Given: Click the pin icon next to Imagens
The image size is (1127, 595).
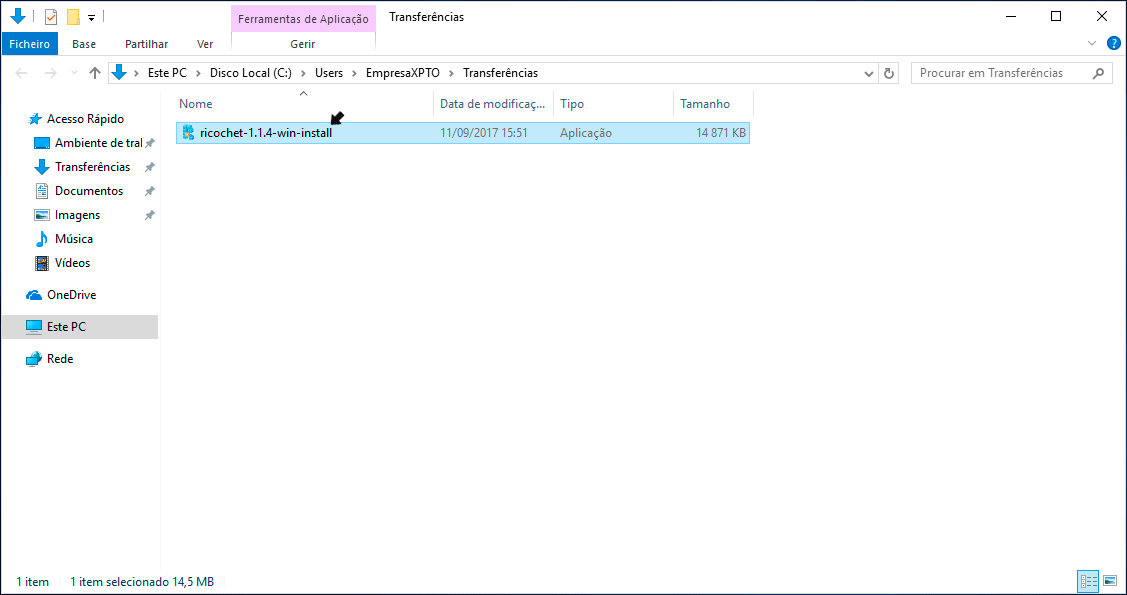Looking at the screenshot, I should click(x=150, y=215).
